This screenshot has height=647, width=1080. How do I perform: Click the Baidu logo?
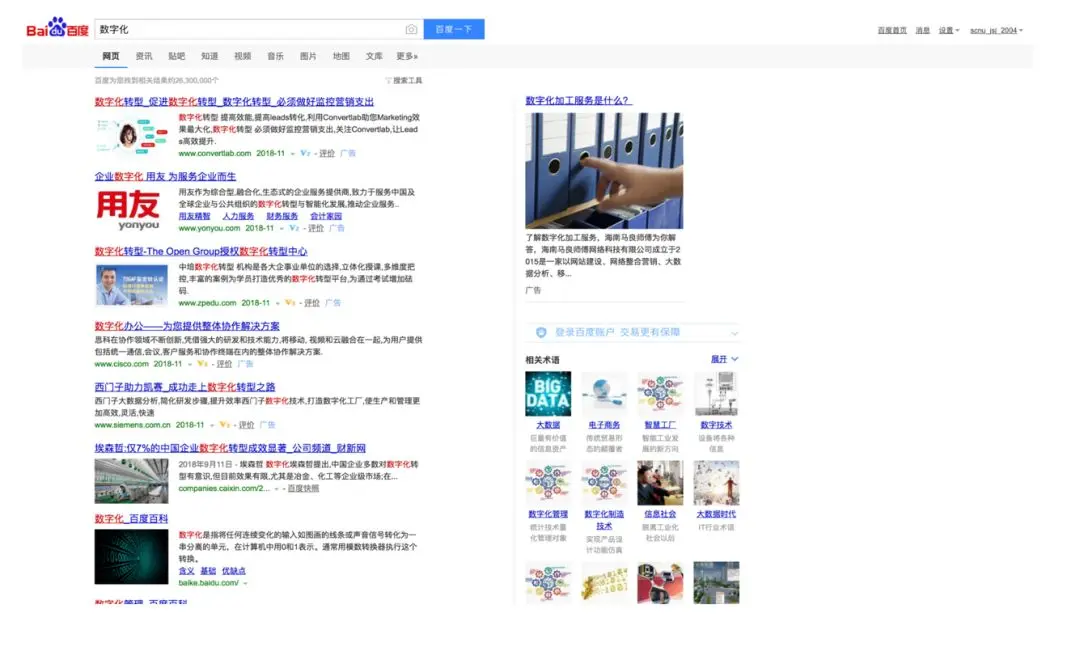point(57,28)
